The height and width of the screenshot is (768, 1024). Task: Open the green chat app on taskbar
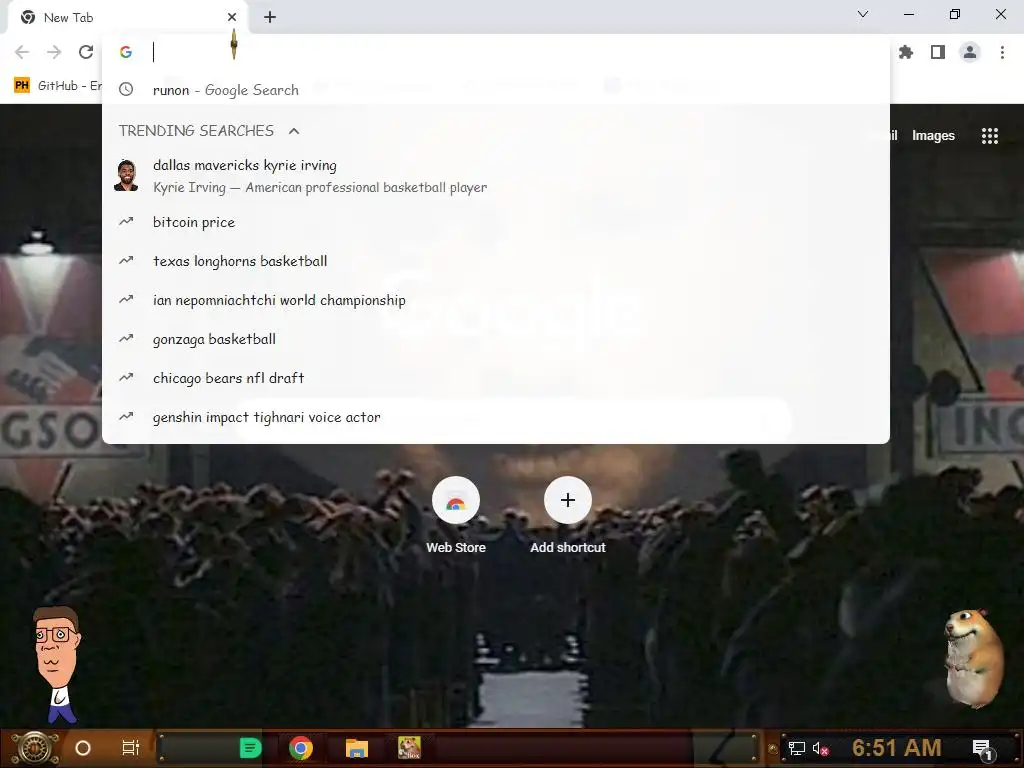tap(250, 748)
